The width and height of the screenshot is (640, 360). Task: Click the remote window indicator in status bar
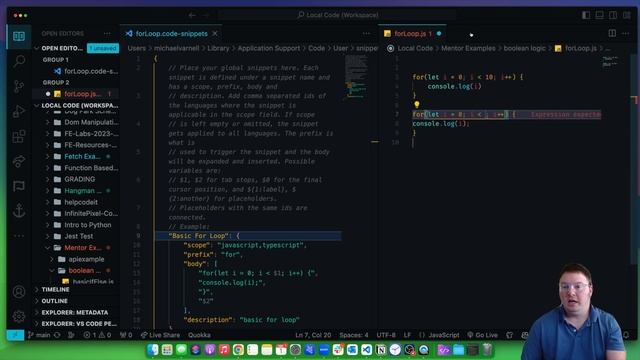pyautogui.click(x=15, y=335)
